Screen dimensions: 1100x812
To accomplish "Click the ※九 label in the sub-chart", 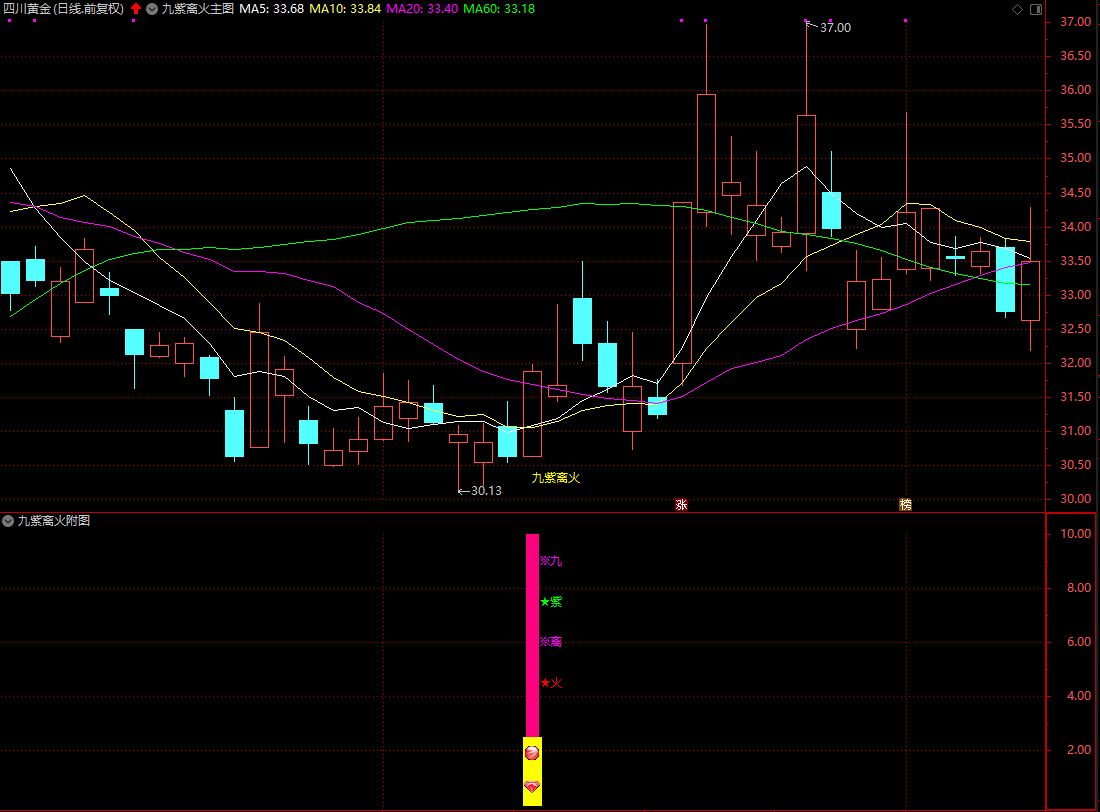I will (x=551, y=561).
